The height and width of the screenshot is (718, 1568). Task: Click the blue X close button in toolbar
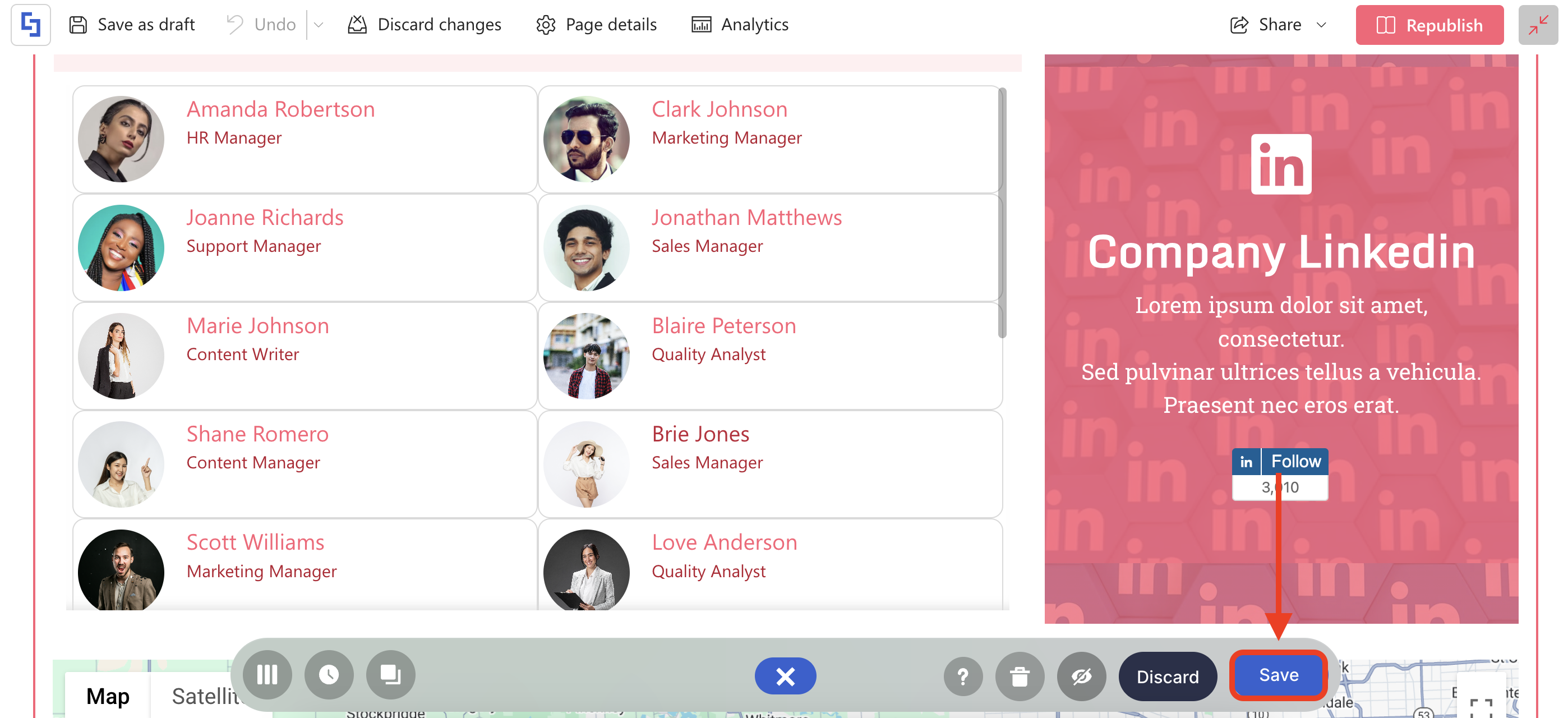(x=785, y=676)
